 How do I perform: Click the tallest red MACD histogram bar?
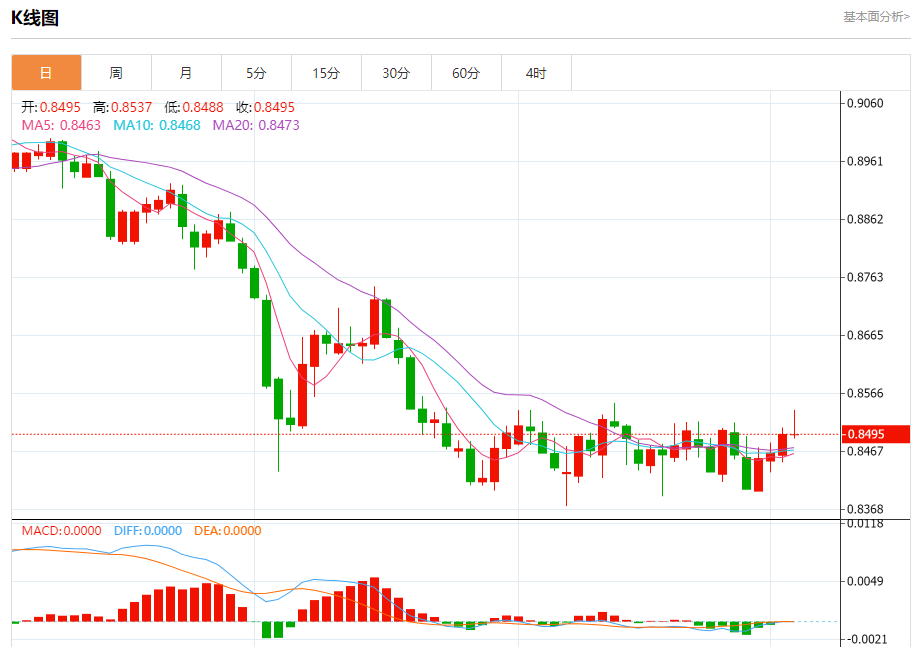(x=374, y=599)
